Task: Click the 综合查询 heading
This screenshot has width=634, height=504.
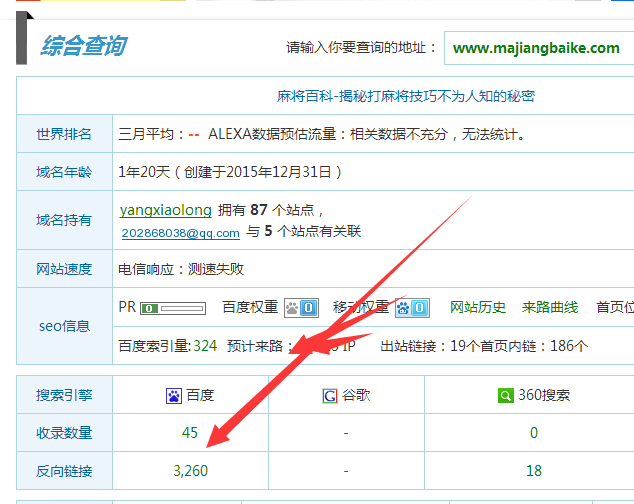Action: (x=83, y=46)
